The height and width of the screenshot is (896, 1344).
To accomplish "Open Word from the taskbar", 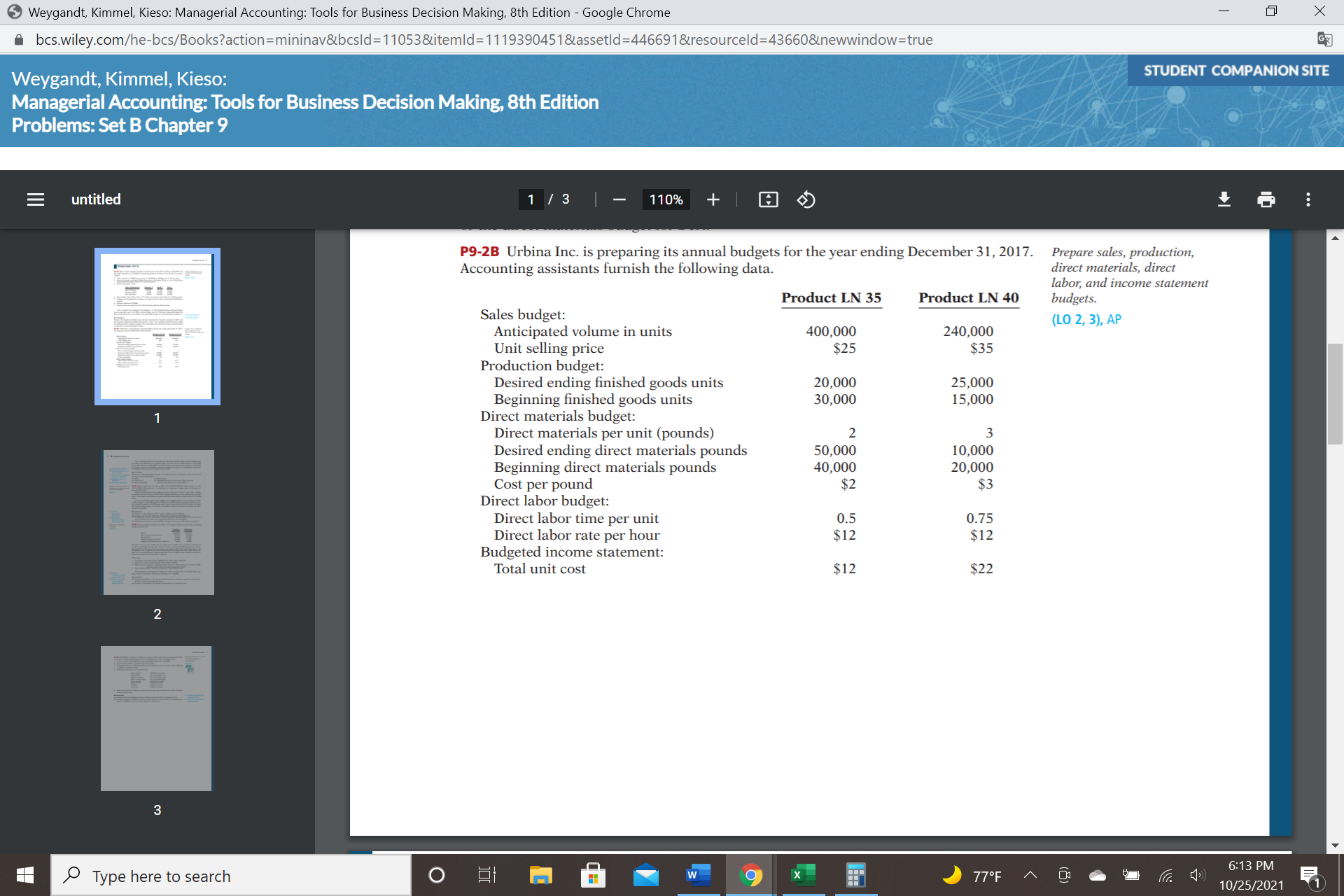I will pyautogui.click(x=698, y=875).
